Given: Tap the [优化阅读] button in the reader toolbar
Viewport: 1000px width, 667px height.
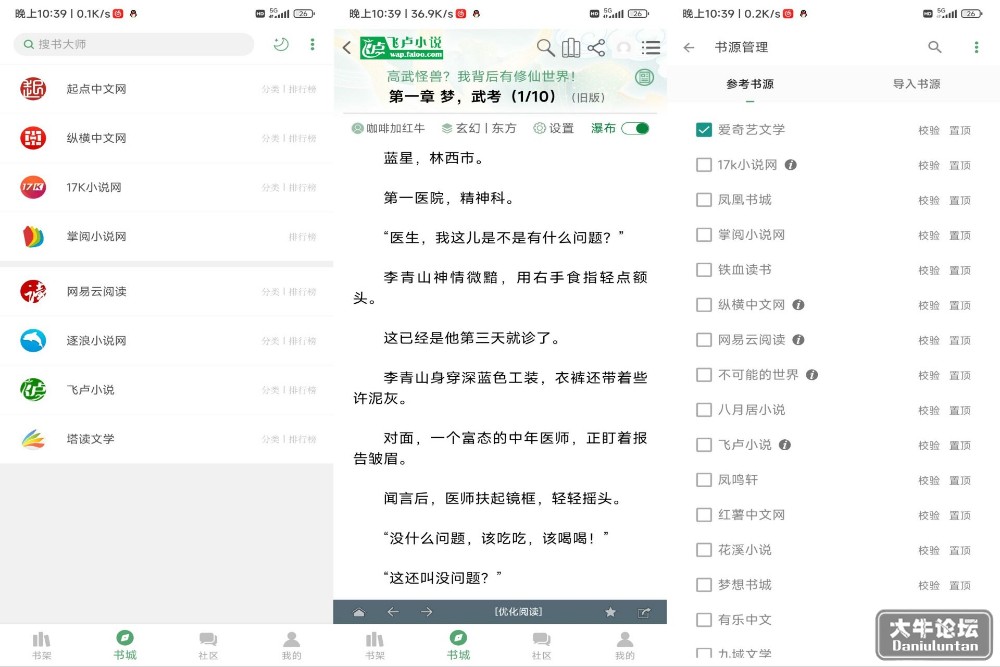Looking at the screenshot, I should pyautogui.click(x=518, y=612).
